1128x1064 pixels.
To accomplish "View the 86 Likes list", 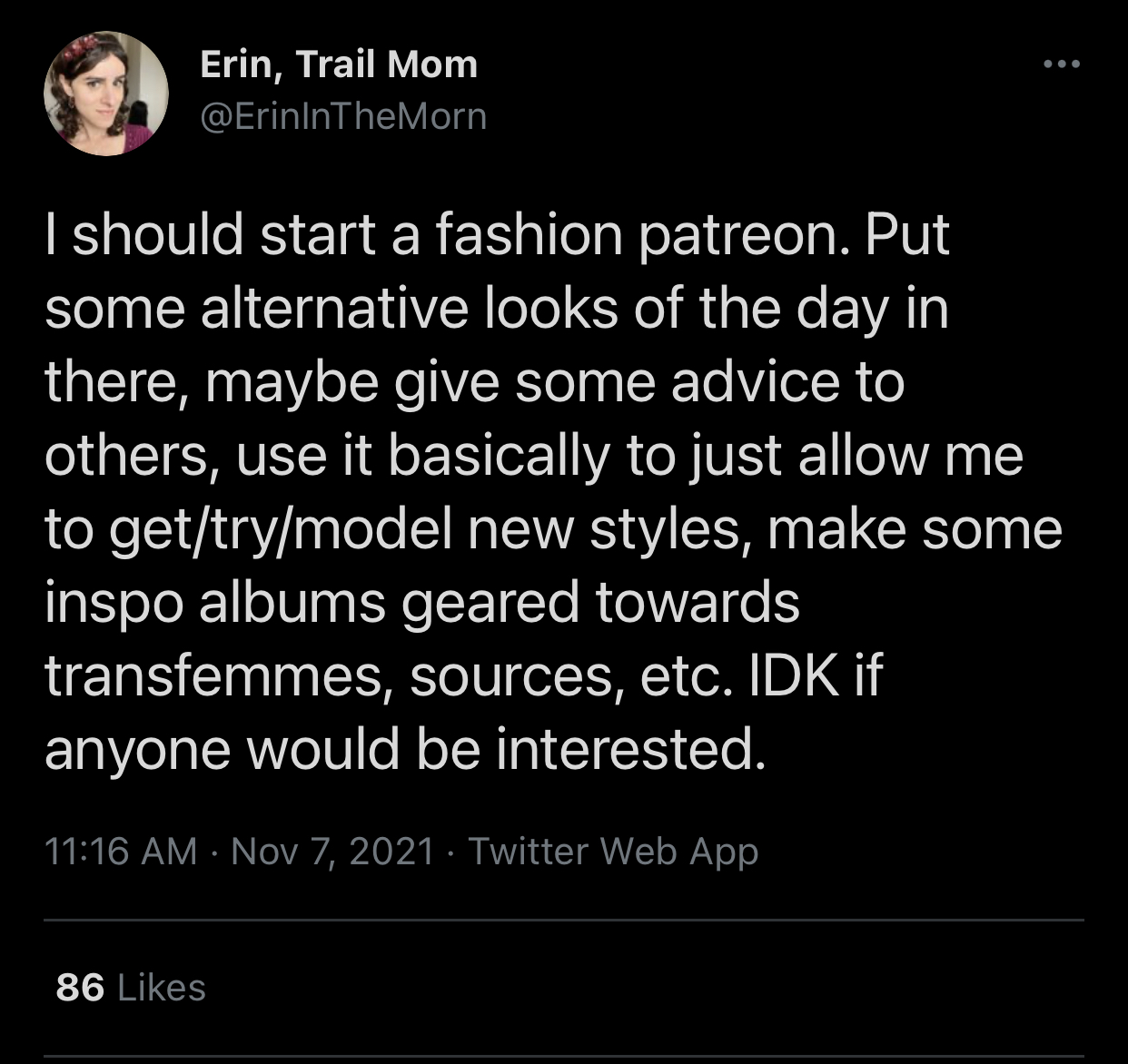I will 131,988.
